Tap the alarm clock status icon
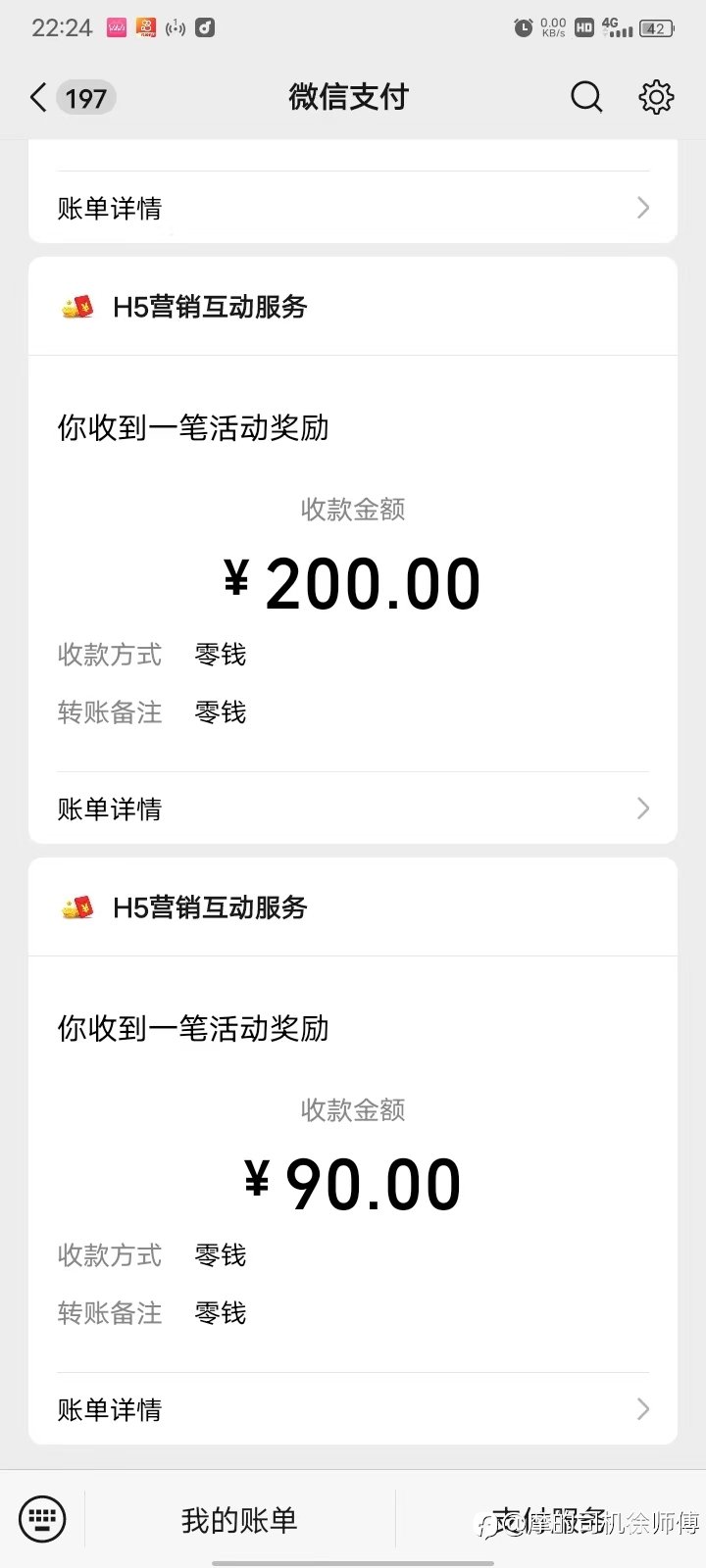706x1568 pixels. pos(524,27)
